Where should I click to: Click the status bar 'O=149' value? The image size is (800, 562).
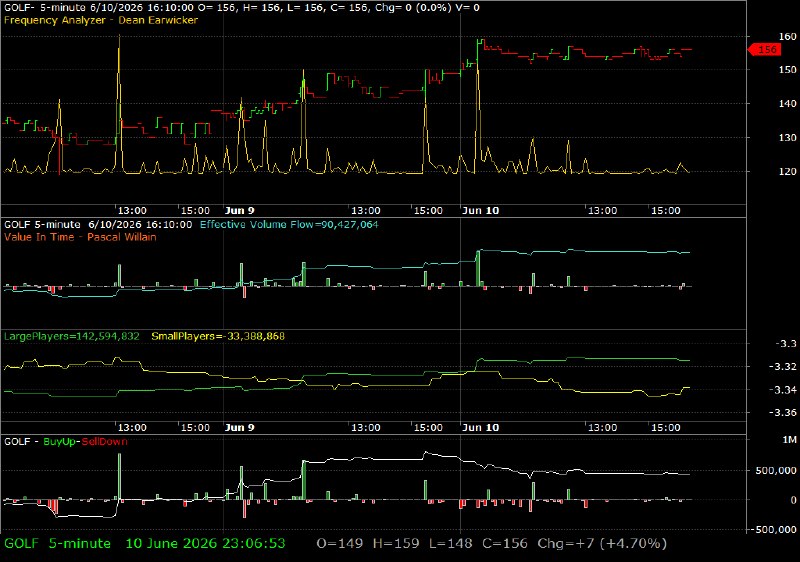pos(340,544)
